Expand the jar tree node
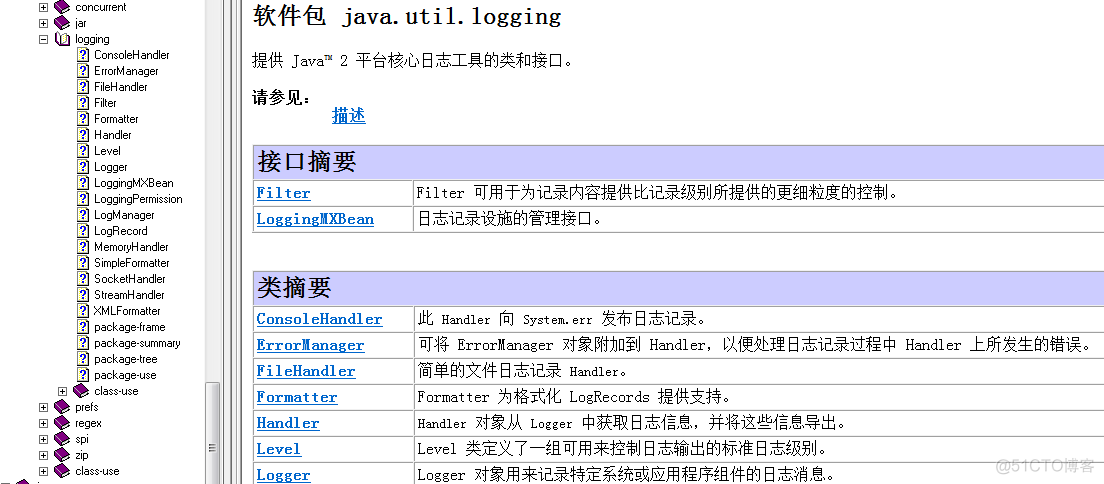 (44, 23)
